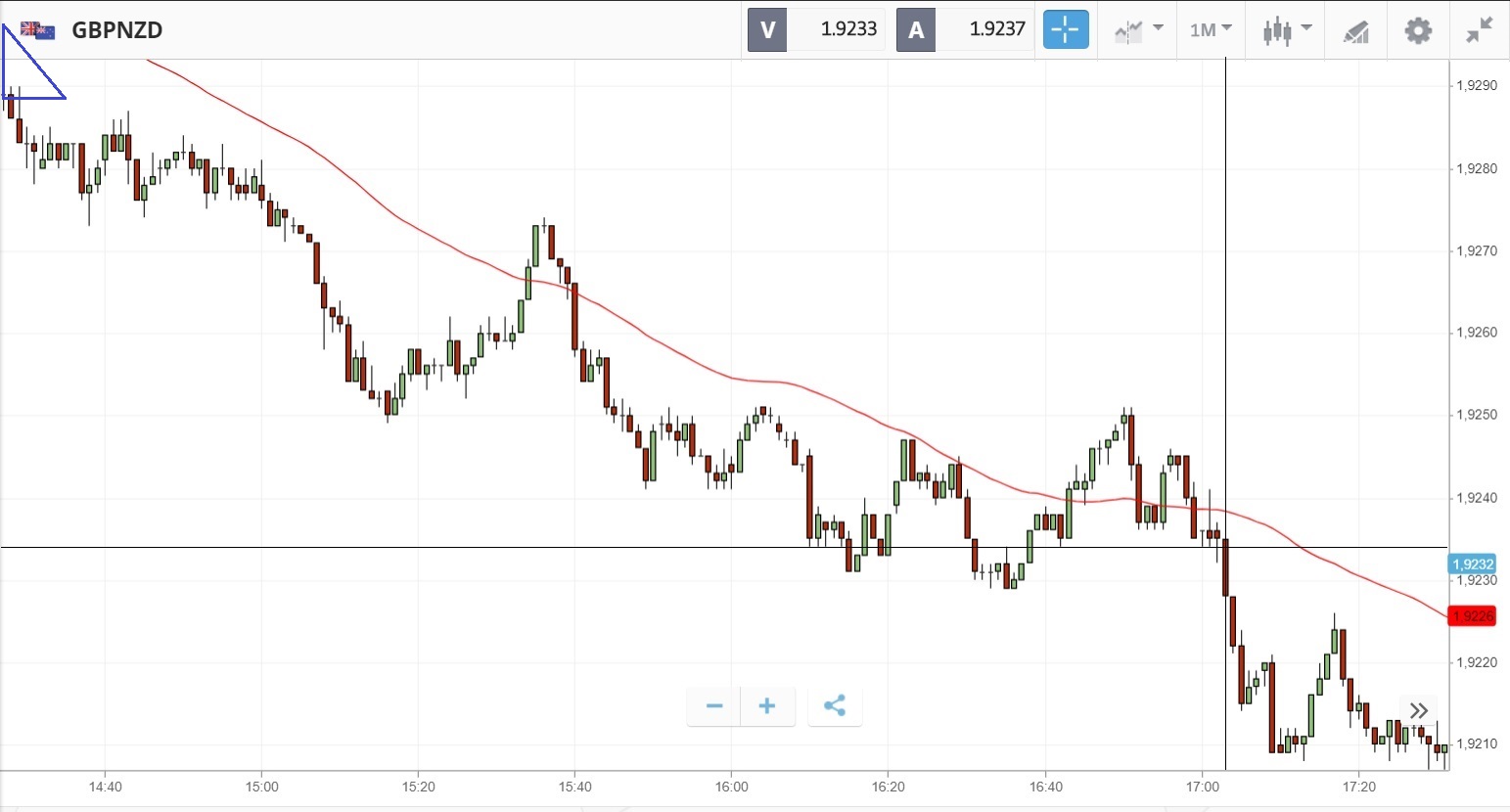The height and width of the screenshot is (812, 1510).
Task: Toggle the crosshair cursor tool
Action: tap(1066, 29)
